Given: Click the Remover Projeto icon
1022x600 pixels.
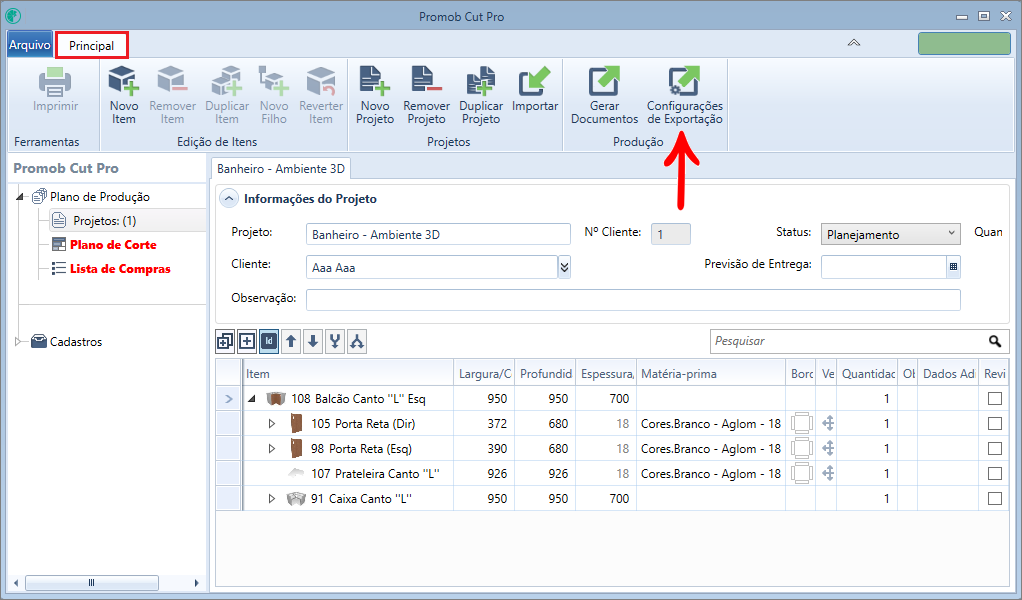Looking at the screenshot, I should pos(426,81).
